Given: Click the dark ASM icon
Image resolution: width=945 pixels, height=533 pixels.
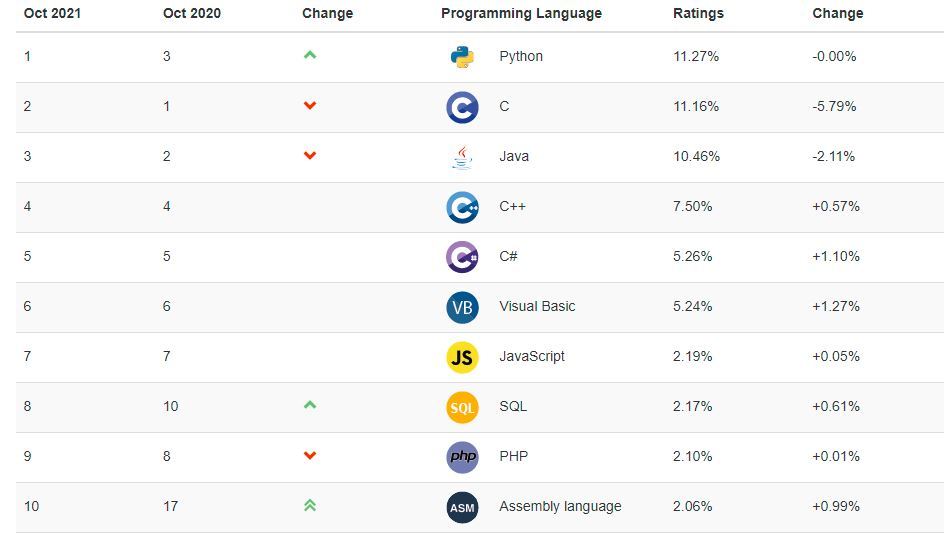Looking at the screenshot, I should [462, 507].
